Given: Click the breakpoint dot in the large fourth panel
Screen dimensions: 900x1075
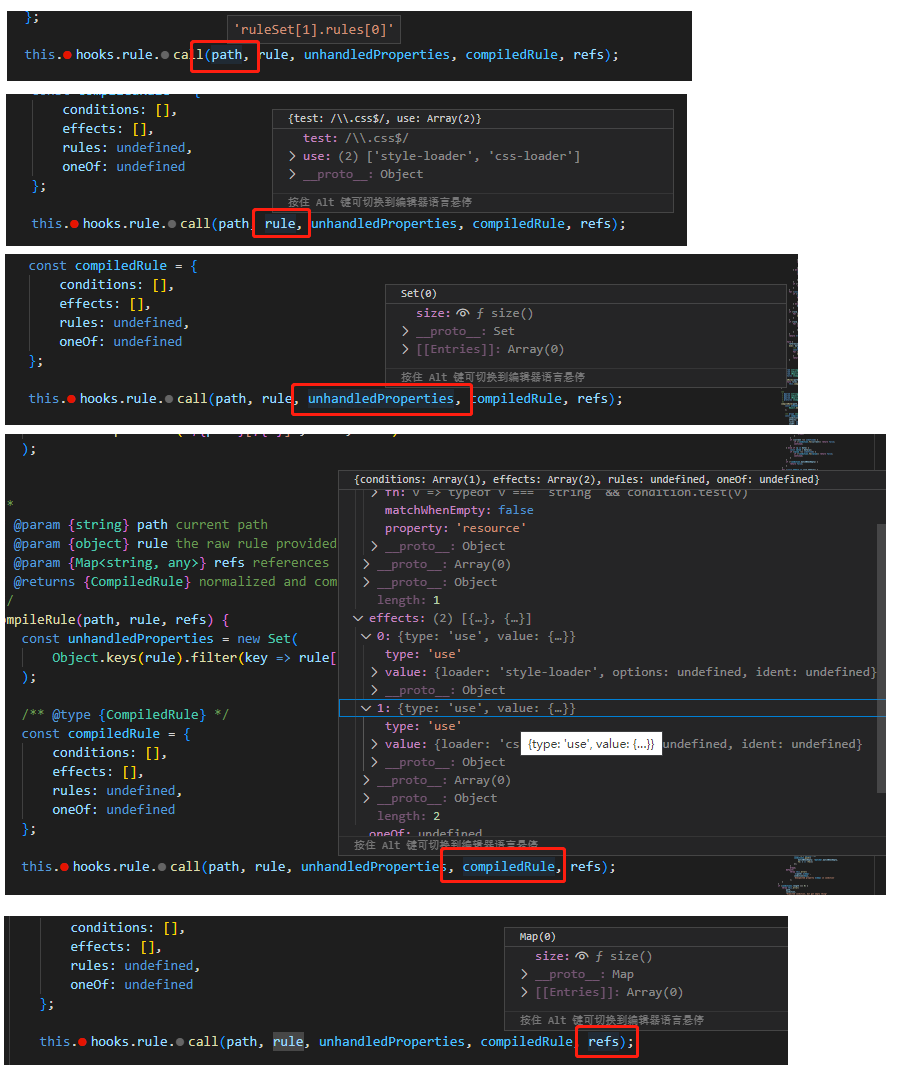Looking at the screenshot, I should 62,866.
